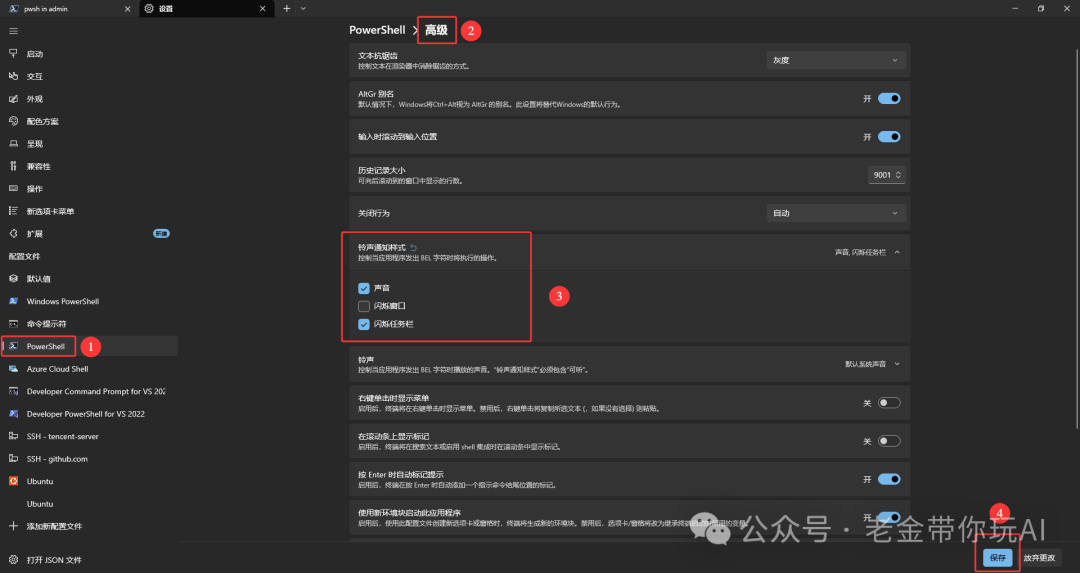Enable 在滚动条上显示标记 toggle
This screenshot has height=573, width=1080.
click(889, 441)
